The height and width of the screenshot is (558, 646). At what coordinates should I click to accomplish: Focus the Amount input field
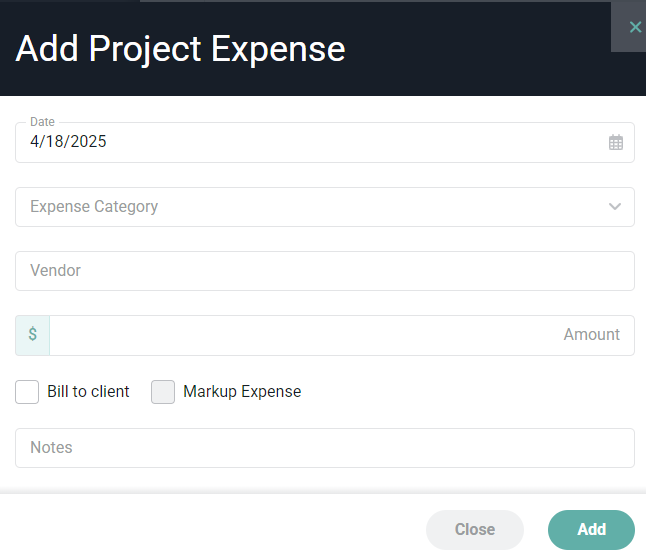(342, 335)
